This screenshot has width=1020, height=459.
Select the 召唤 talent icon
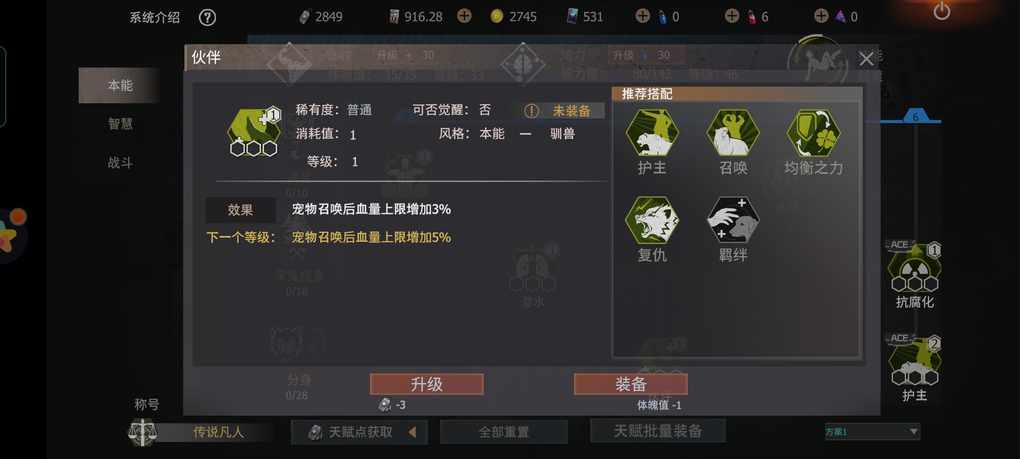[x=733, y=133]
